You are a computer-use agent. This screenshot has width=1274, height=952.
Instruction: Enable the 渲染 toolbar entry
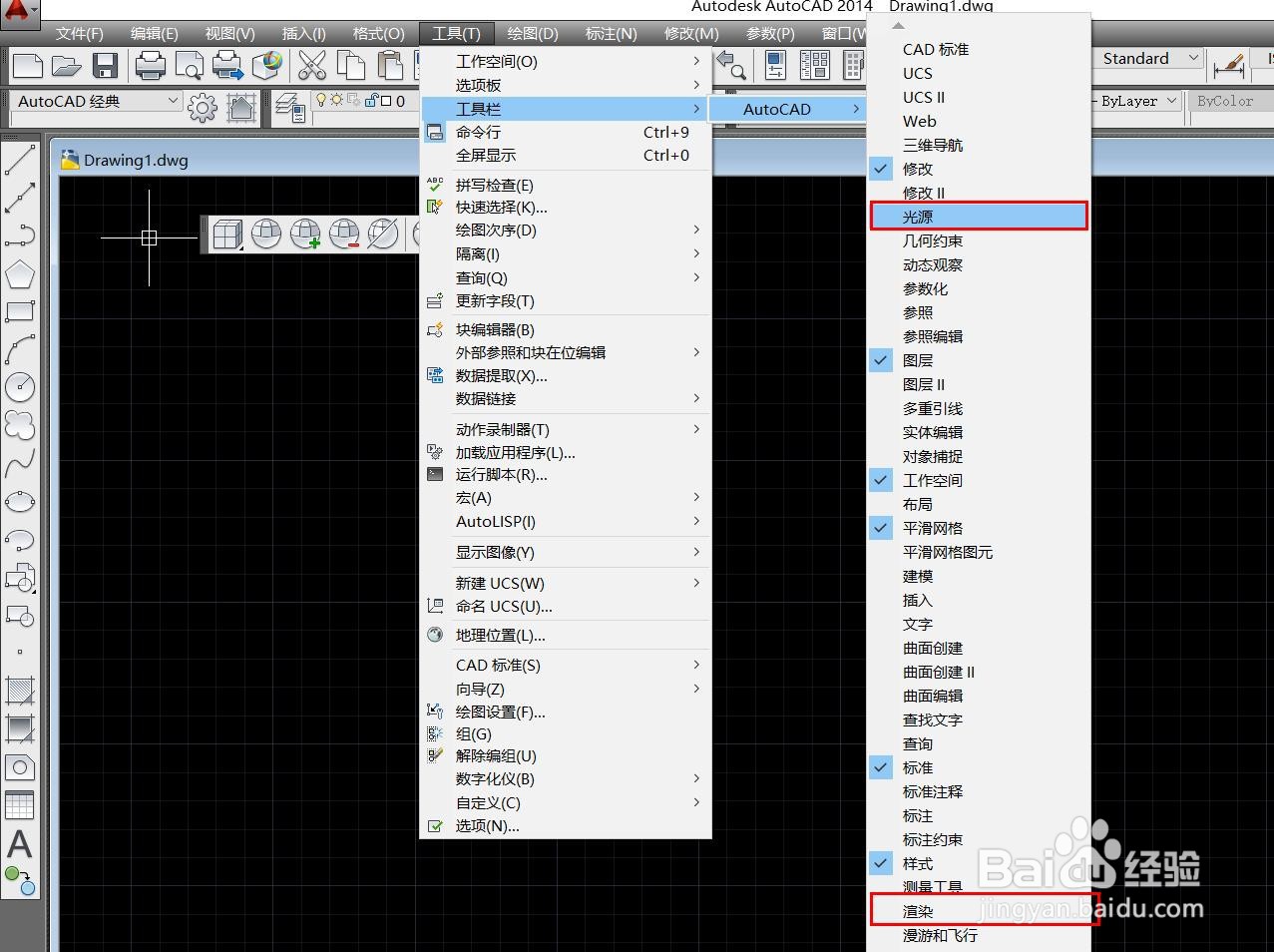pos(979,911)
